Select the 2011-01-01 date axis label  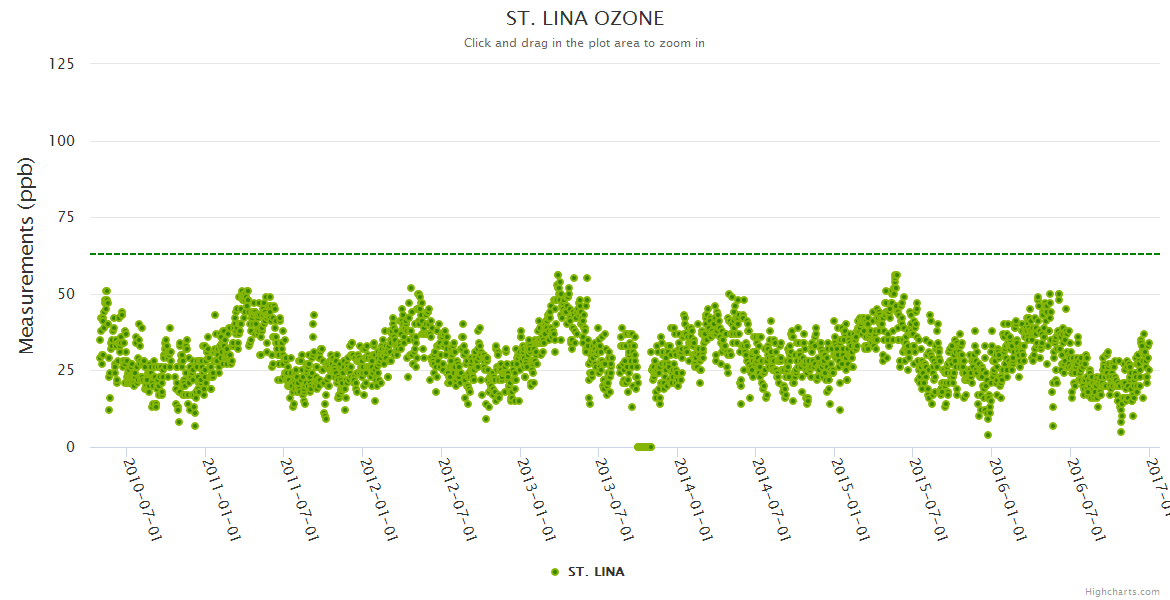coord(221,485)
